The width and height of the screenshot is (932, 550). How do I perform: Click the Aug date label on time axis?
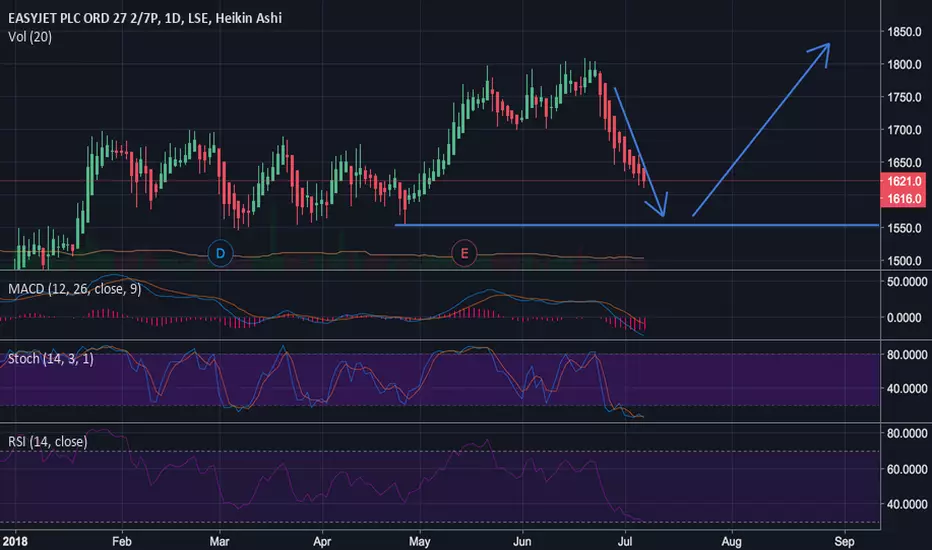pyautogui.click(x=732, y=542)
